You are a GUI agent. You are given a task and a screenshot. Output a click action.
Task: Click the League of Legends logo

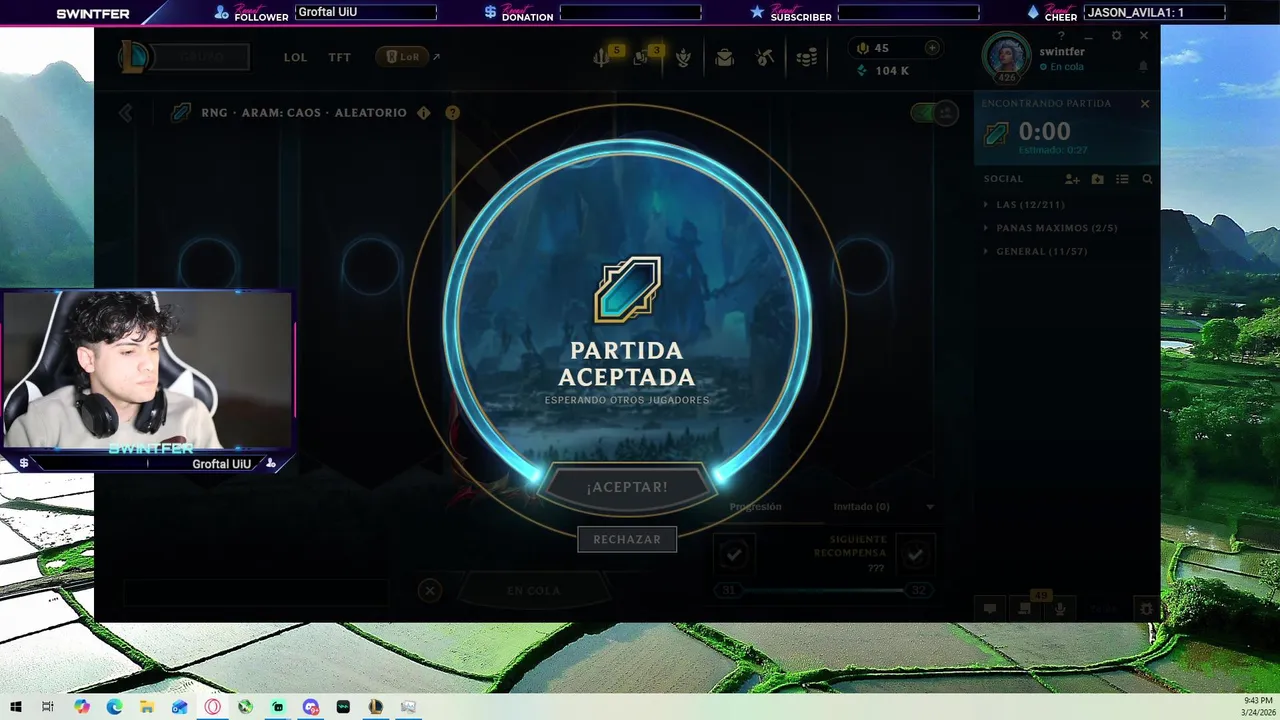(134, 57)
